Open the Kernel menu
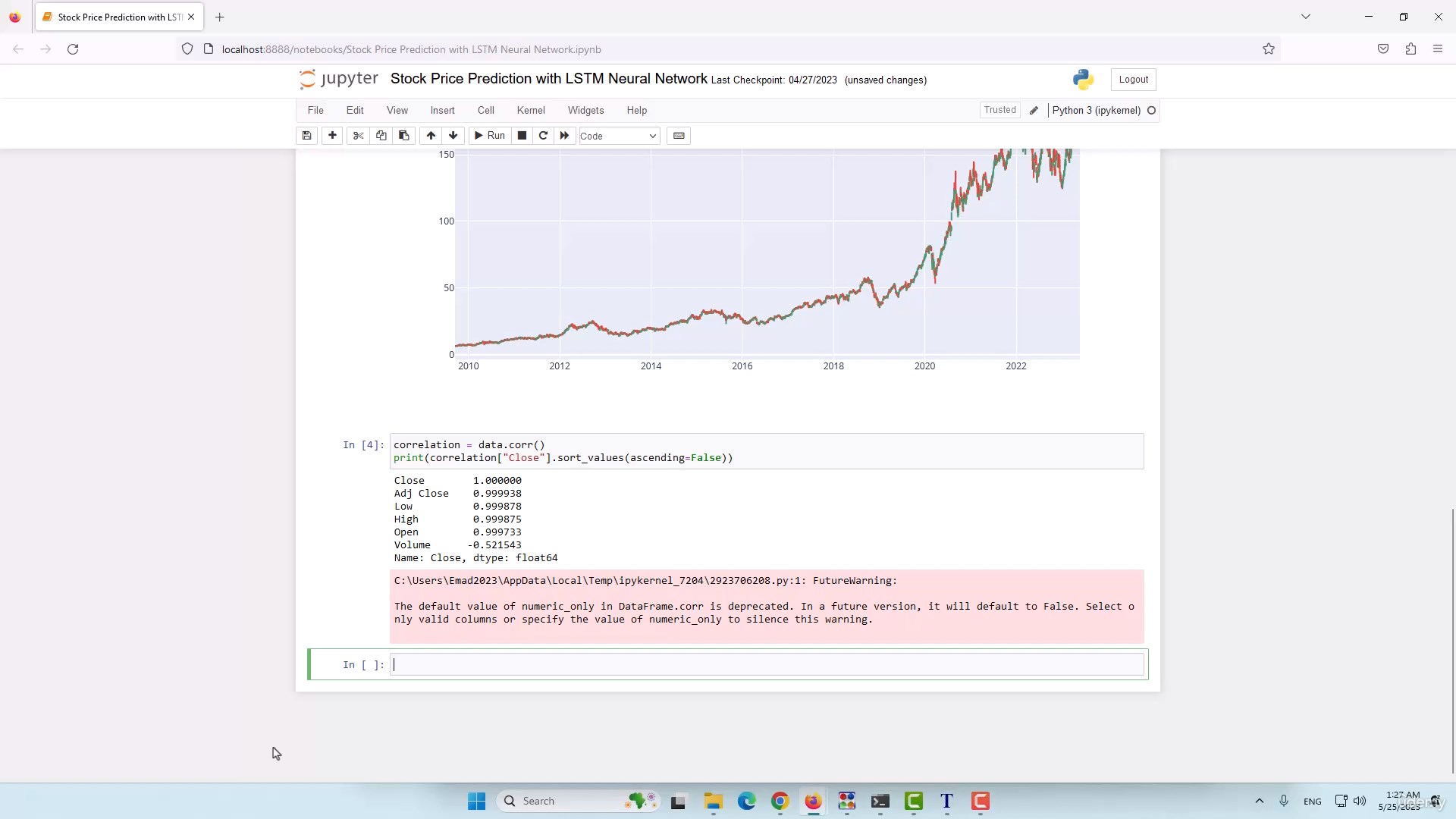Image resolution: width=1456 pixels, height=819 pixels. click(x=531, y=110)
